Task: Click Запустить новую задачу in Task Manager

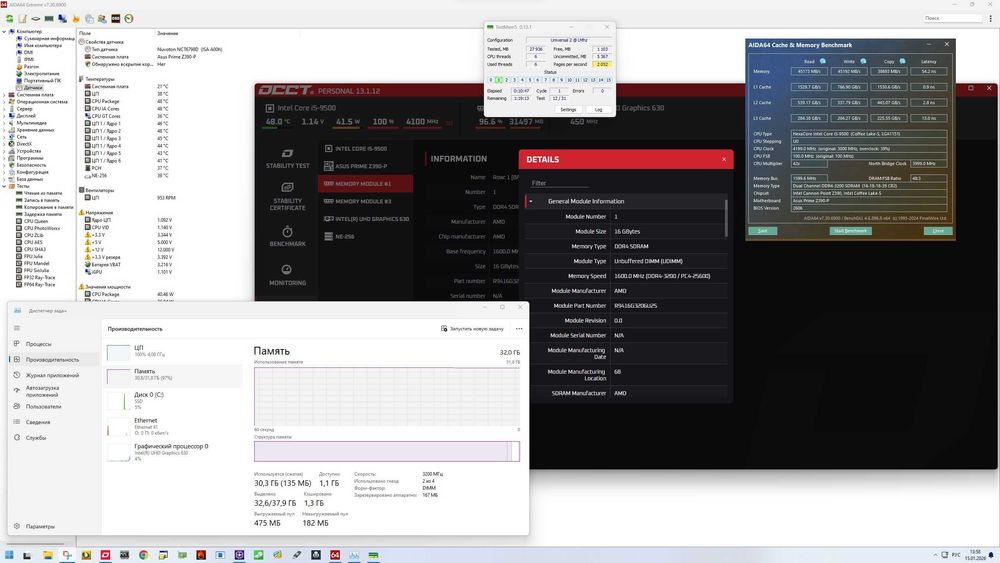Action: click(x=472, y=329)
